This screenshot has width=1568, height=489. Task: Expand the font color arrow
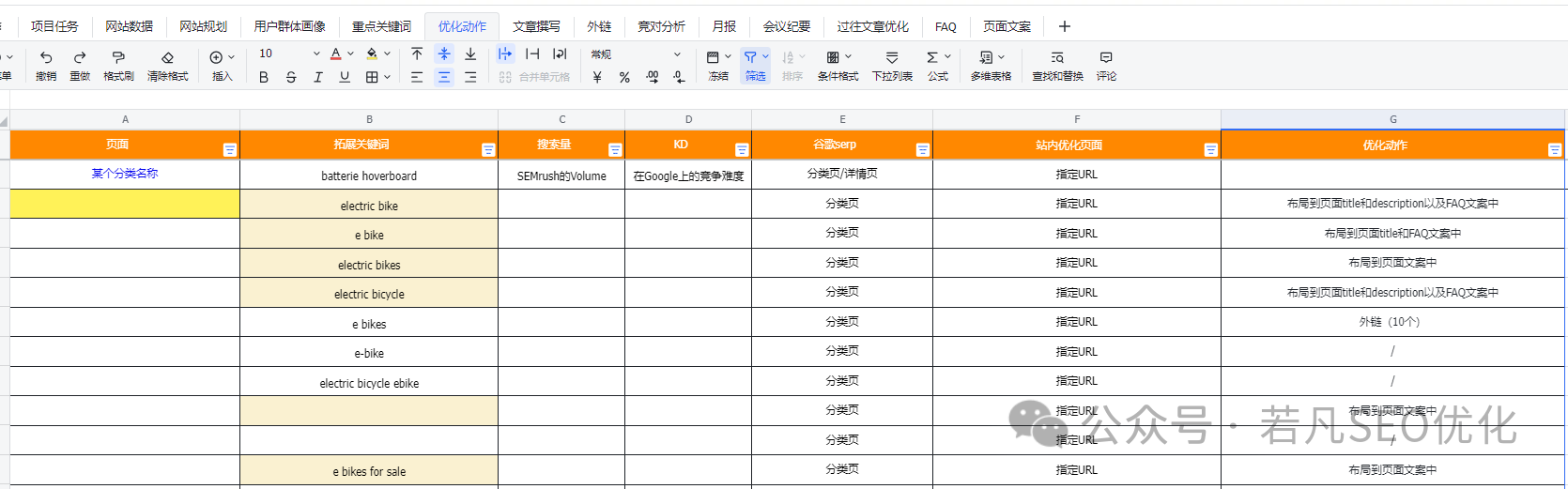click(x=351, y=54)
